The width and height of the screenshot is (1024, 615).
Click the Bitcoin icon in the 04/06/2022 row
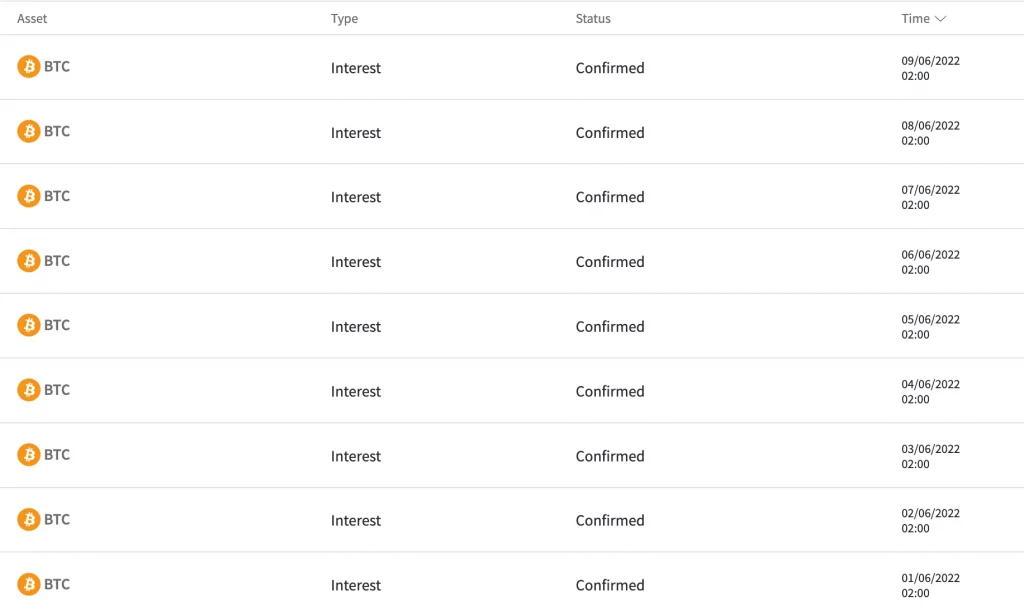point(29,390)
